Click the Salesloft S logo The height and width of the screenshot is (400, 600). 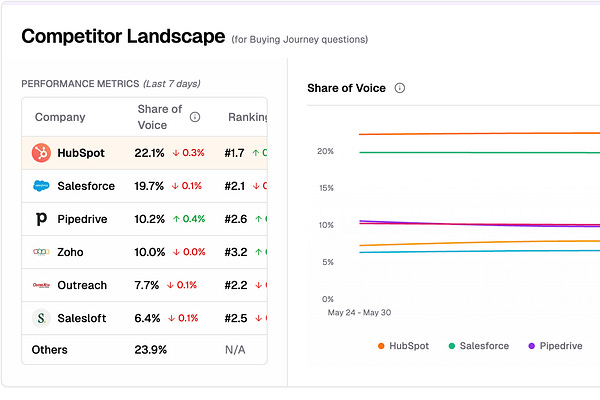41,318
